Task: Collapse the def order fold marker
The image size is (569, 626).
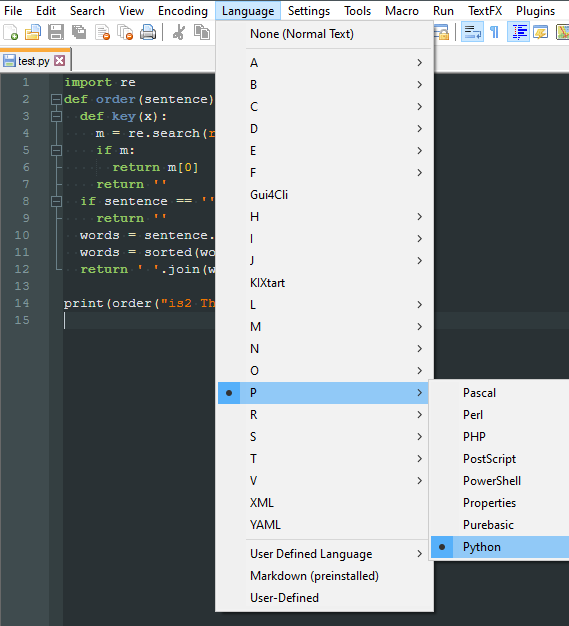Action: 56,99
